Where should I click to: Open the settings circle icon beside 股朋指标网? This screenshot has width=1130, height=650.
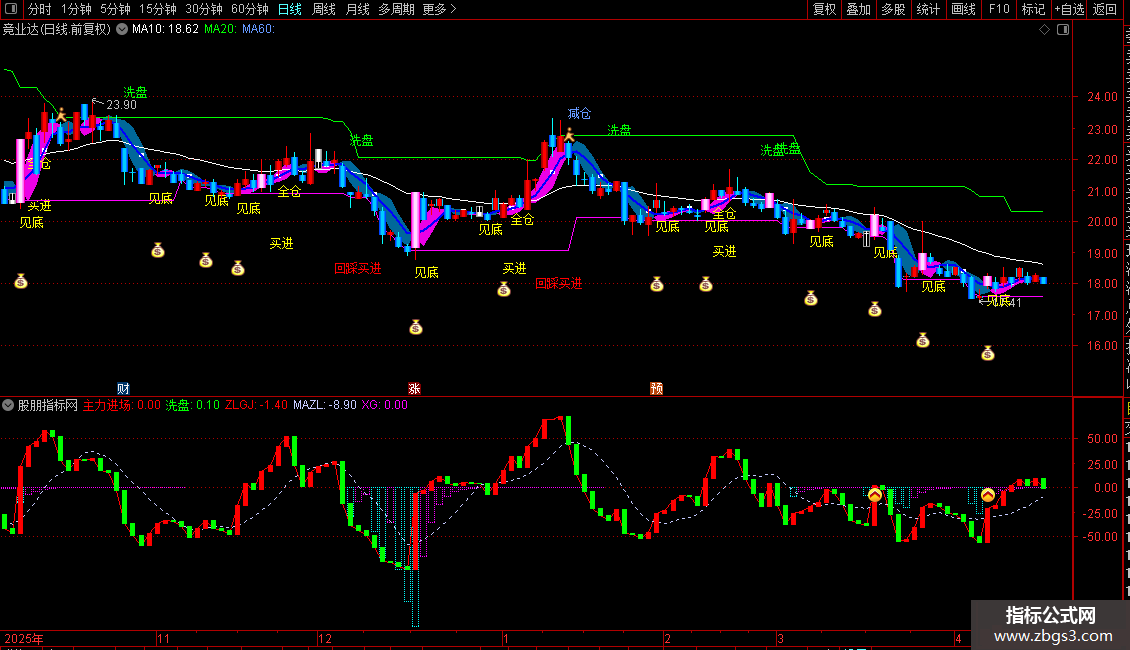8,405
